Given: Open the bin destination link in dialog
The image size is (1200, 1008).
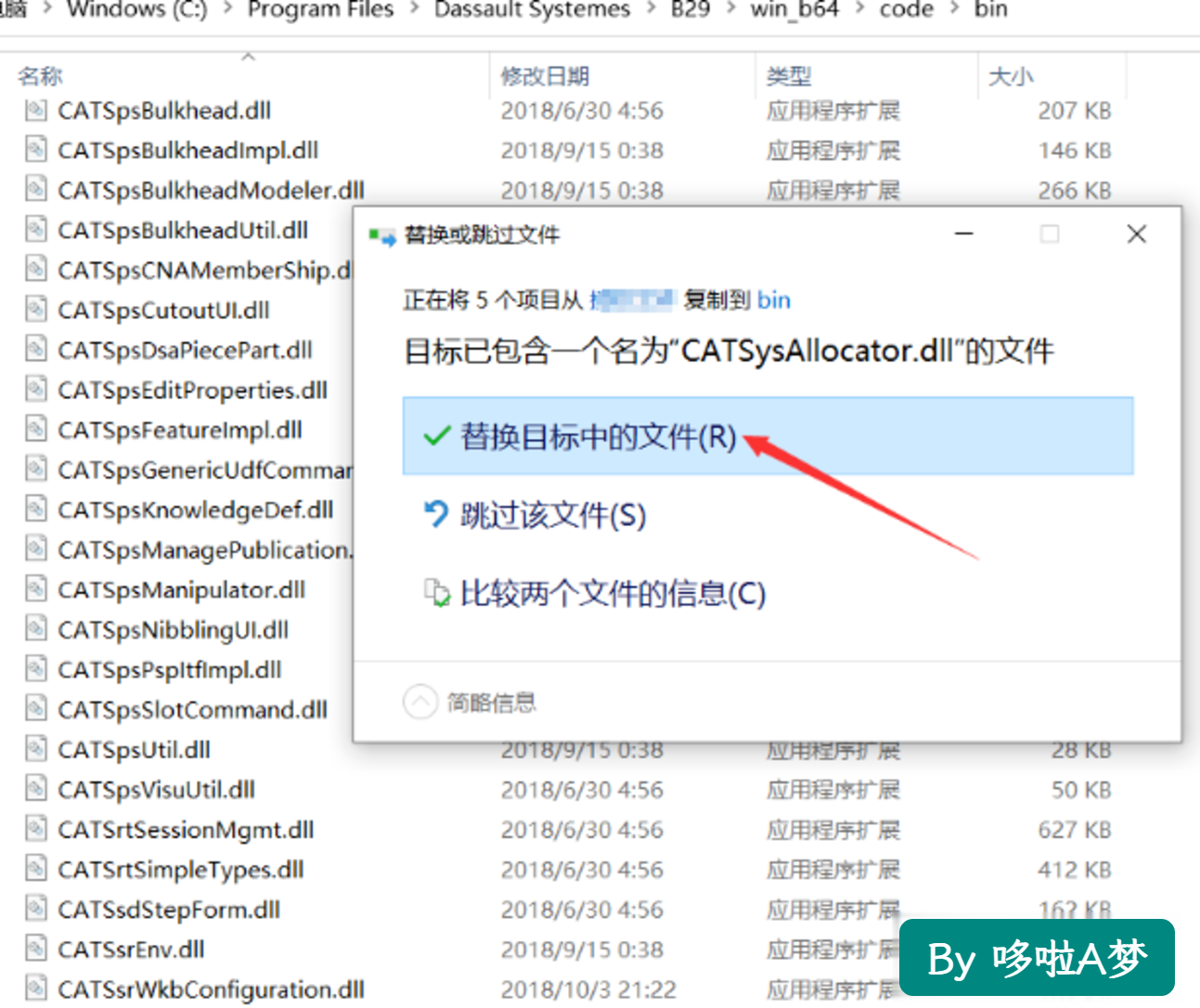Looking at the screenshot, I should click(774, 300).
